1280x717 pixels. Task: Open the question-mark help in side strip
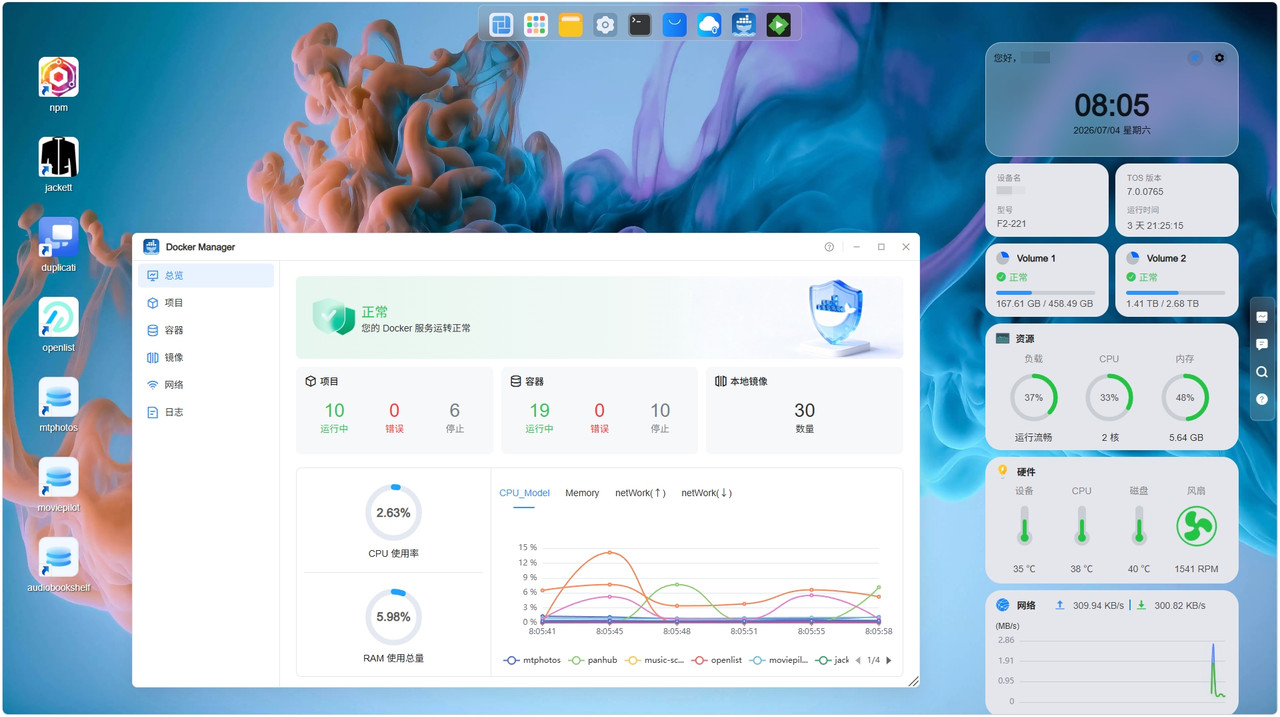point(1262,399)
